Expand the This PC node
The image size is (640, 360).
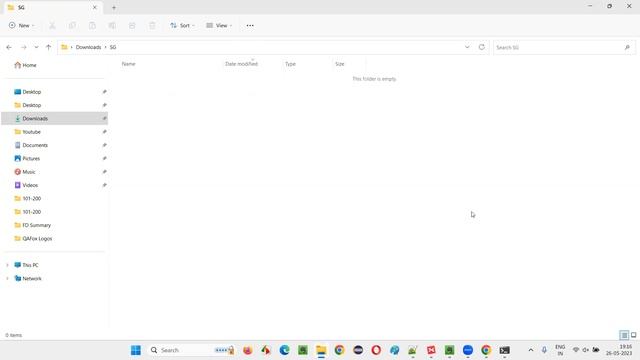coord(7,265)
